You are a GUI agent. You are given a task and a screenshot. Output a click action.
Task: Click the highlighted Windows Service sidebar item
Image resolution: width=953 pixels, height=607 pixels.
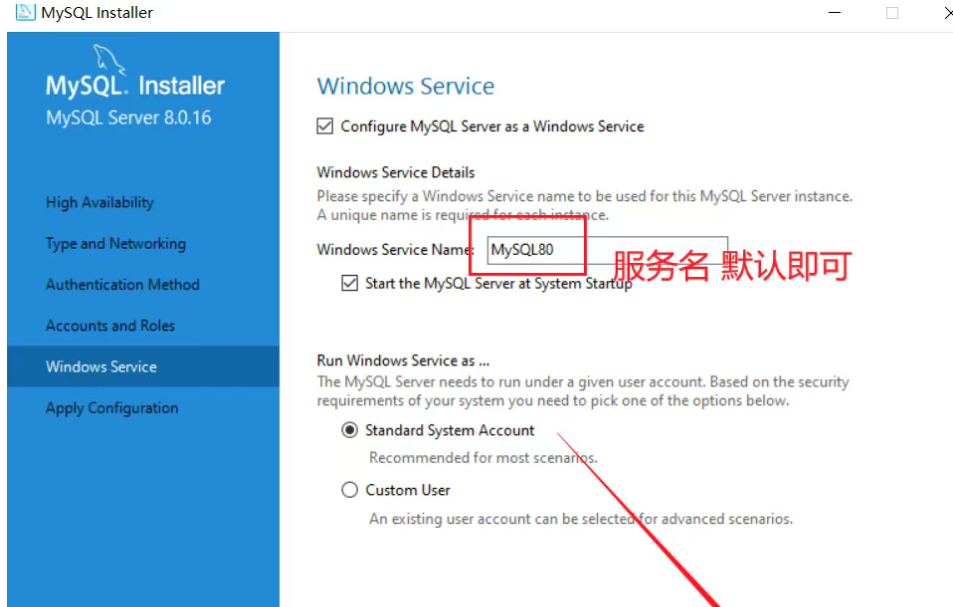click(x=143, y=366)
